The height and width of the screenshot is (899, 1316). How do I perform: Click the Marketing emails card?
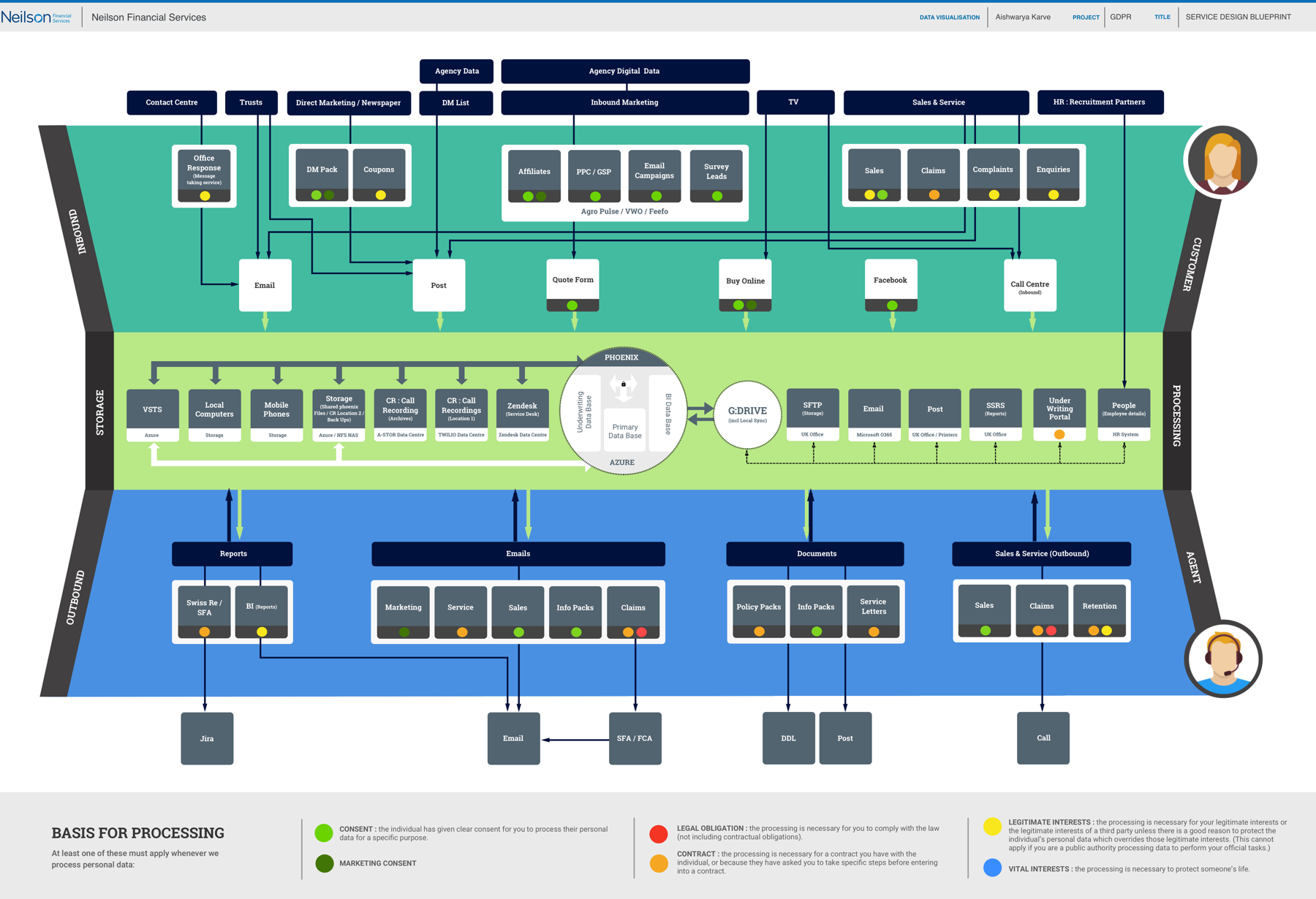tap(404, 612)
